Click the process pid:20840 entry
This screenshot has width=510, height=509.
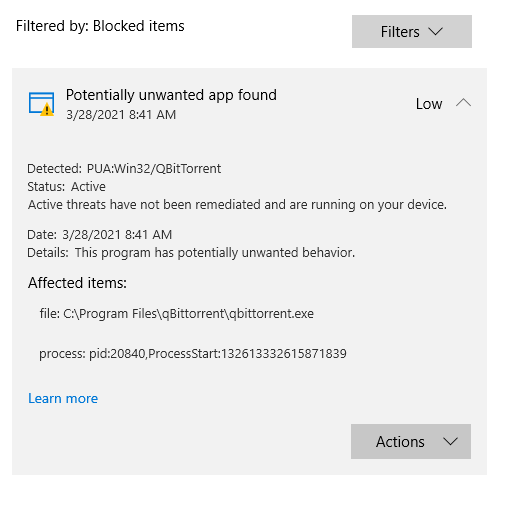coord(193,354)
